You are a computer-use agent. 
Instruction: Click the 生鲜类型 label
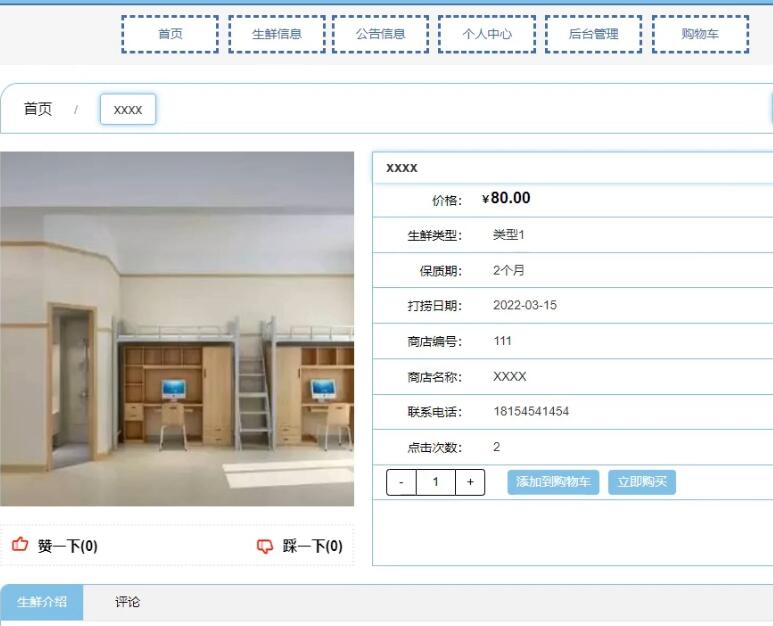(434, 235)
